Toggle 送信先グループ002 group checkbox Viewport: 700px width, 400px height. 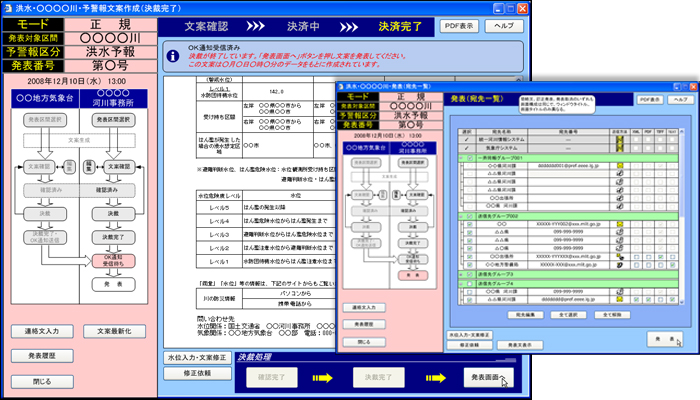[470, 216]
